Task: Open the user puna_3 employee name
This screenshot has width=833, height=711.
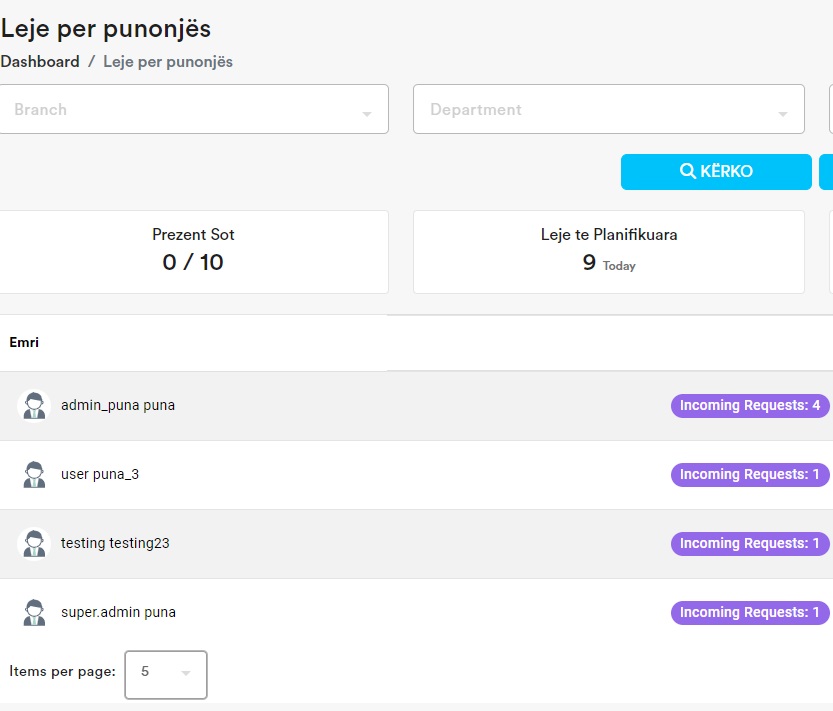Action: point(100,475)
